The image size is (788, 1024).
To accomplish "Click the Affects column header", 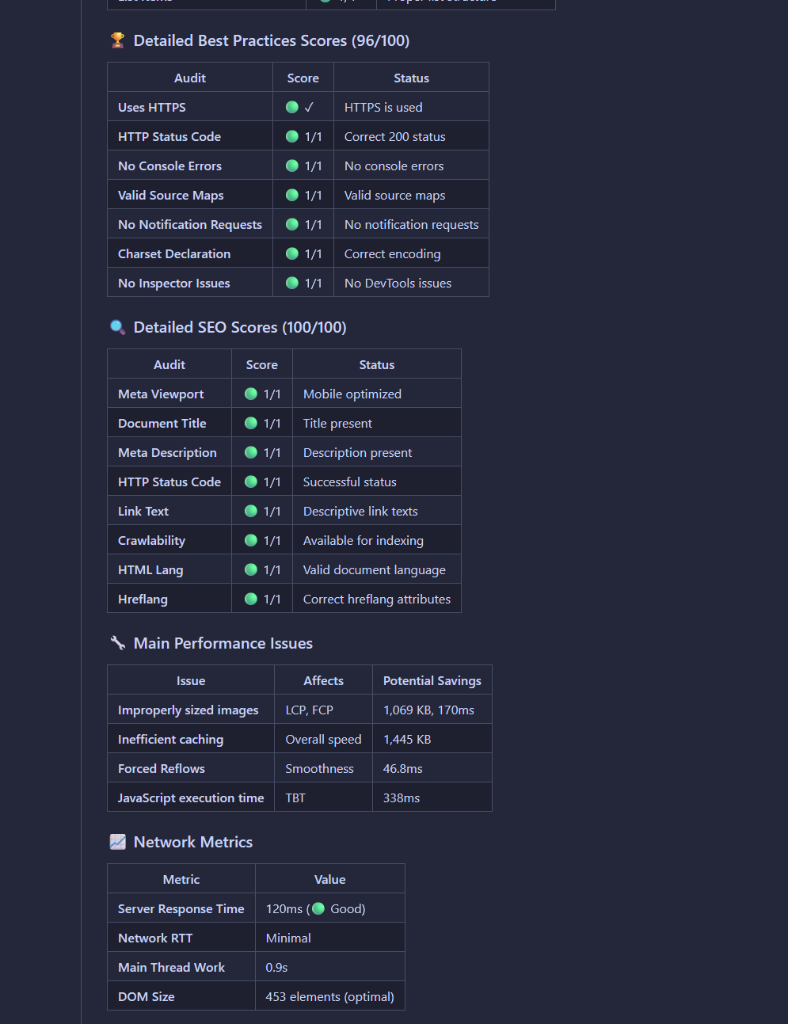I will (323, 681).
